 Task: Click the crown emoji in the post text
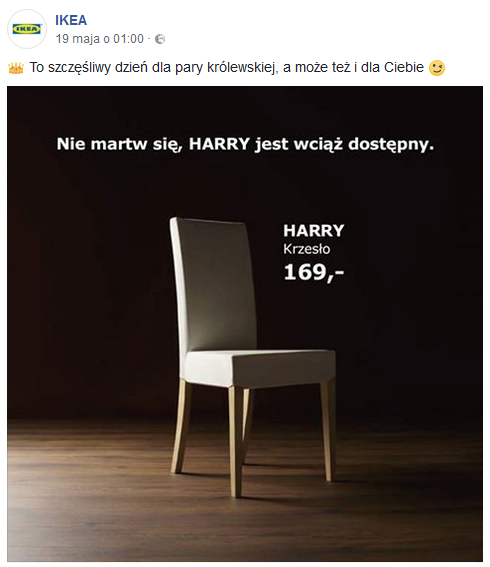pyautogui.click(x=16, y=68)
